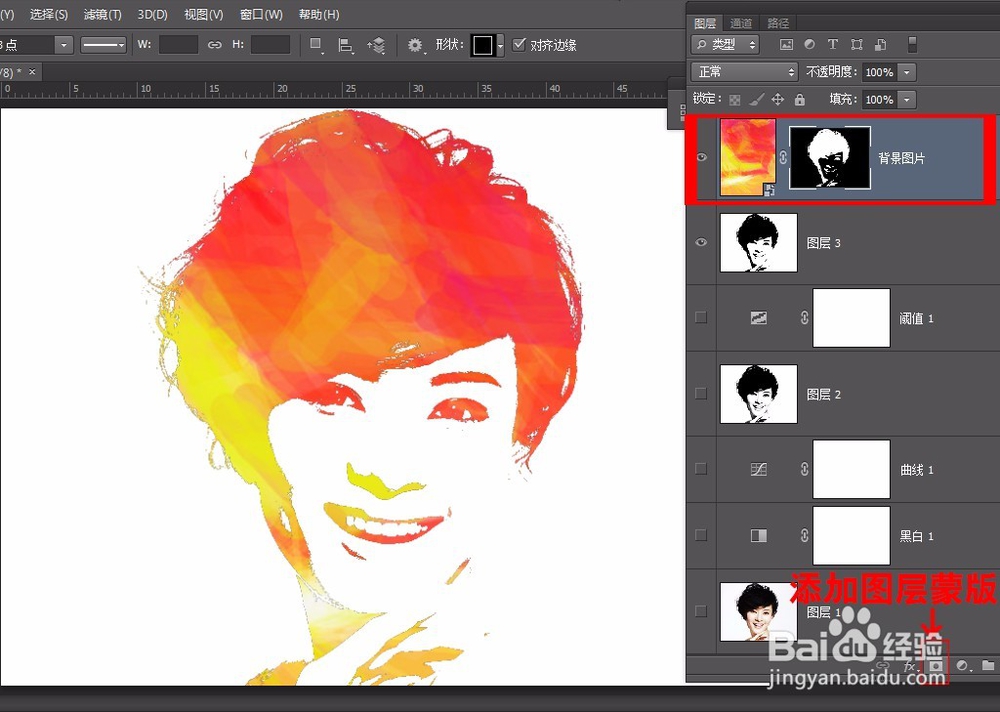Viewport: 1000px width, 712px height.
Task: Click the add layer mask icon
Action: (x=935, y=665)
